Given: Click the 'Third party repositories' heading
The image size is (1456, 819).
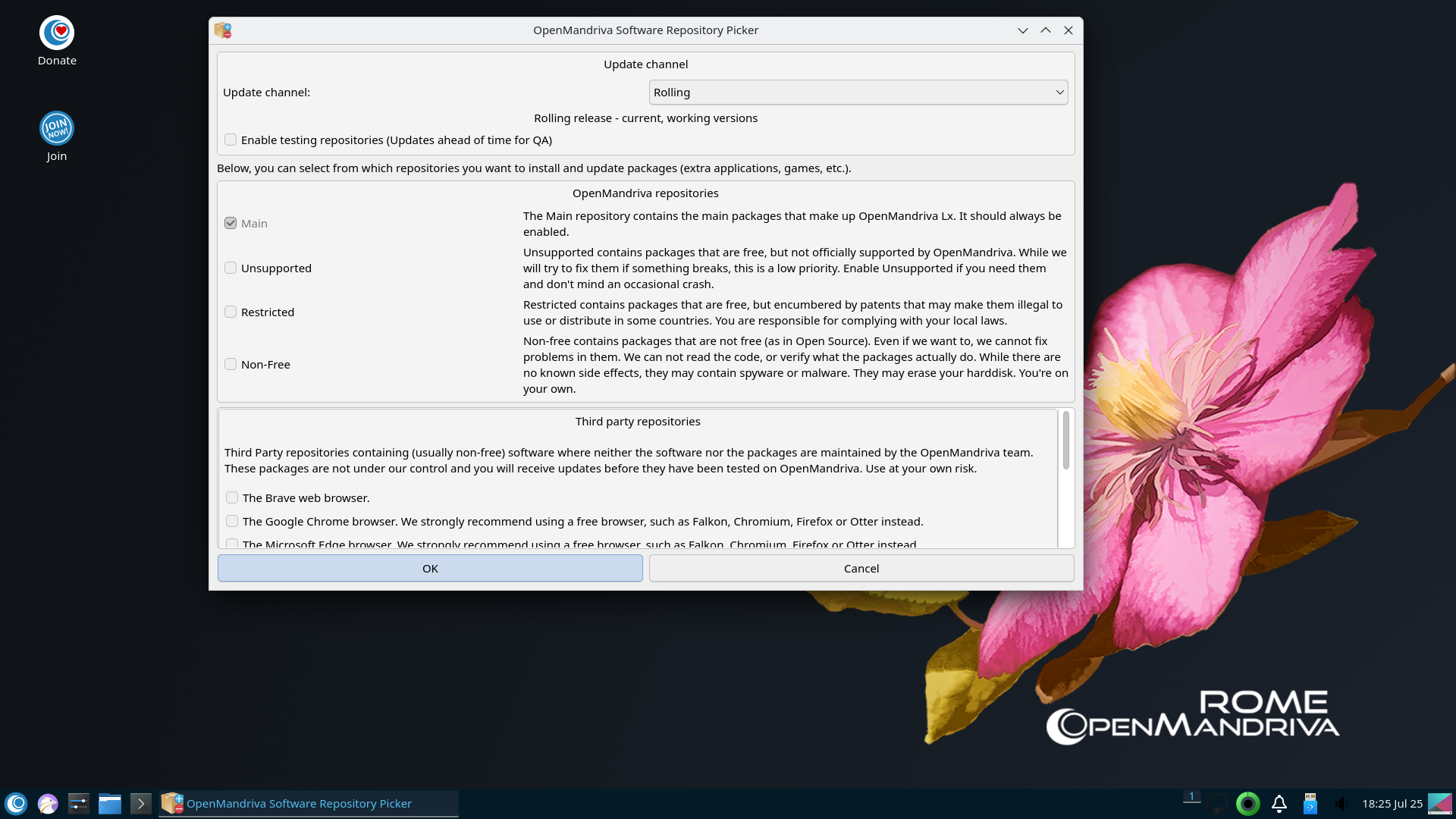Looking at the screenshot, I should point(638,422).
